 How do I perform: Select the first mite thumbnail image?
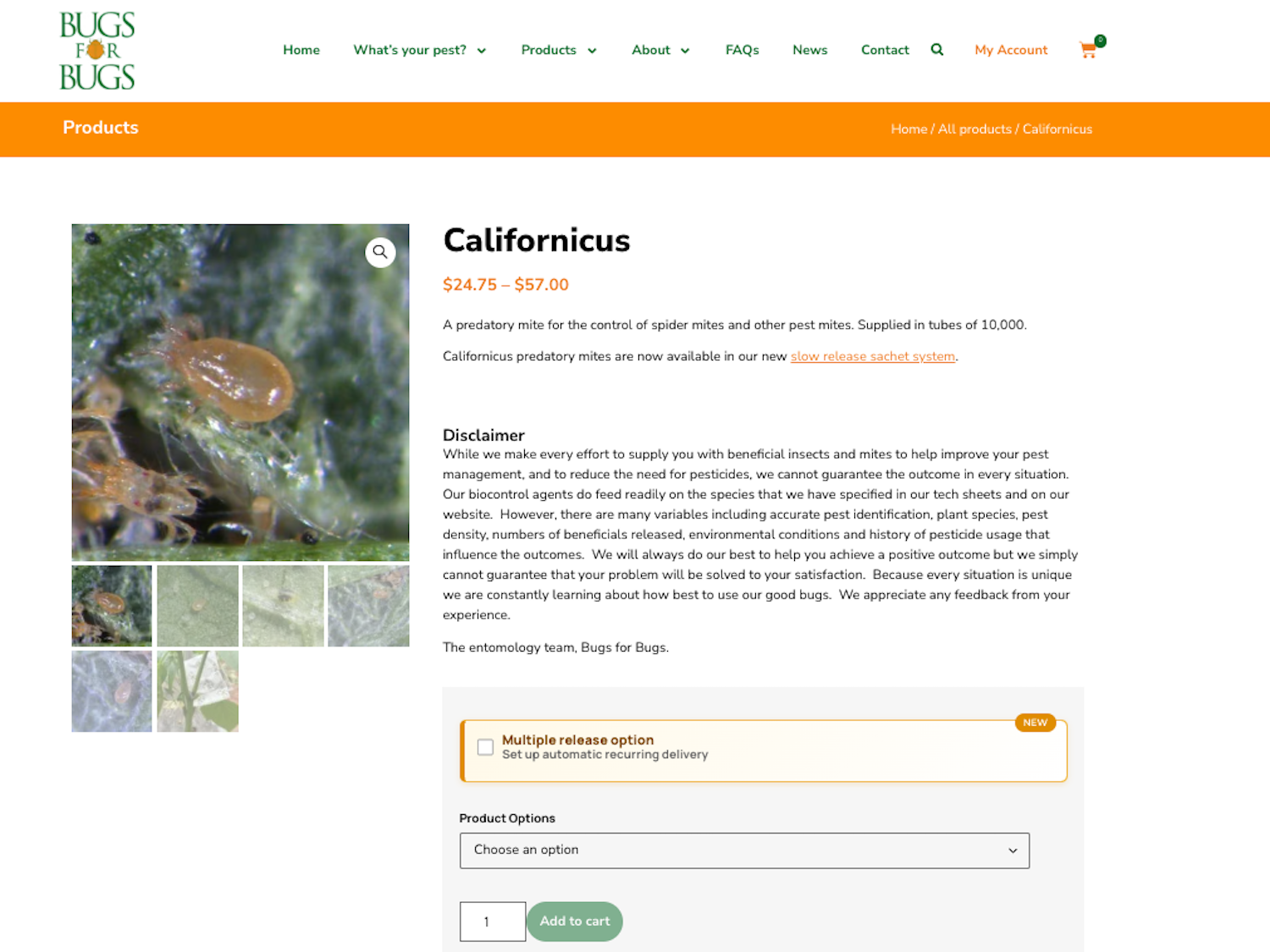pyautogui.click(x=112, y=606)
